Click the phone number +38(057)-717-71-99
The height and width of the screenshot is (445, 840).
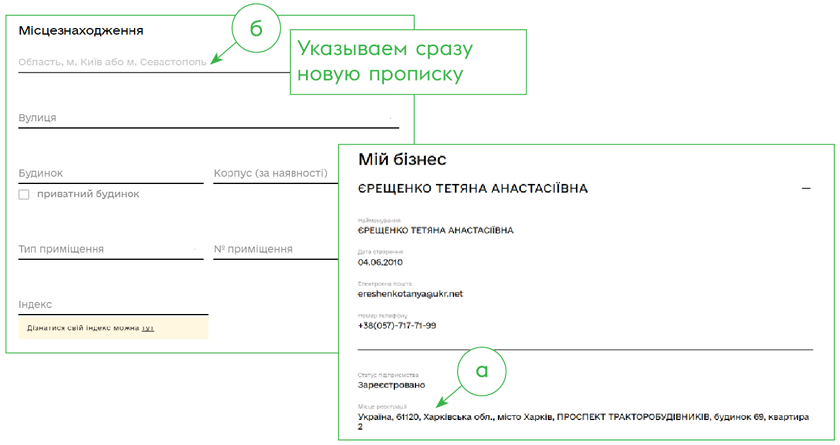tap(397, 325)
